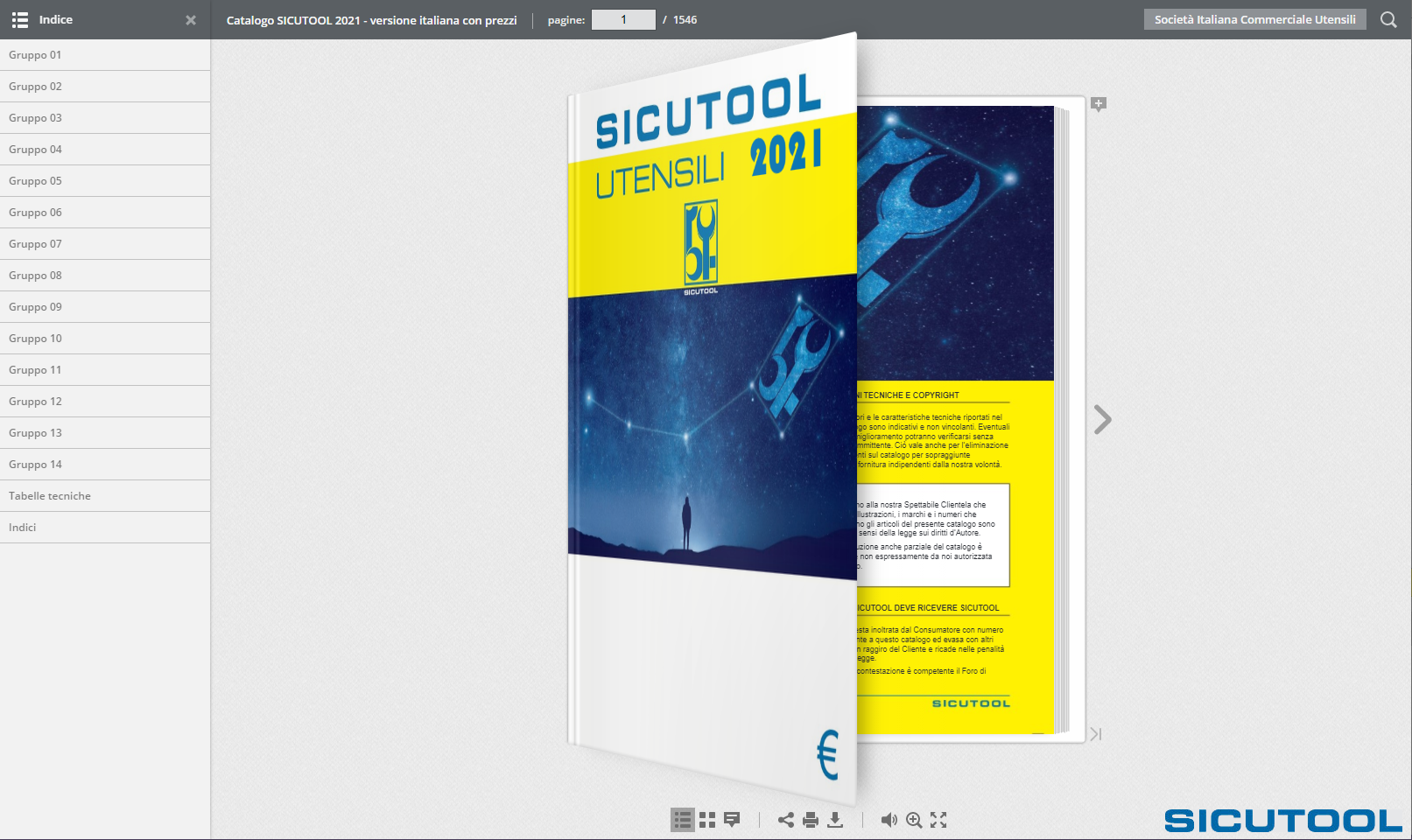Open the notes panel icon
Viewport: 1412px width, 840px height.
point(732,820)
